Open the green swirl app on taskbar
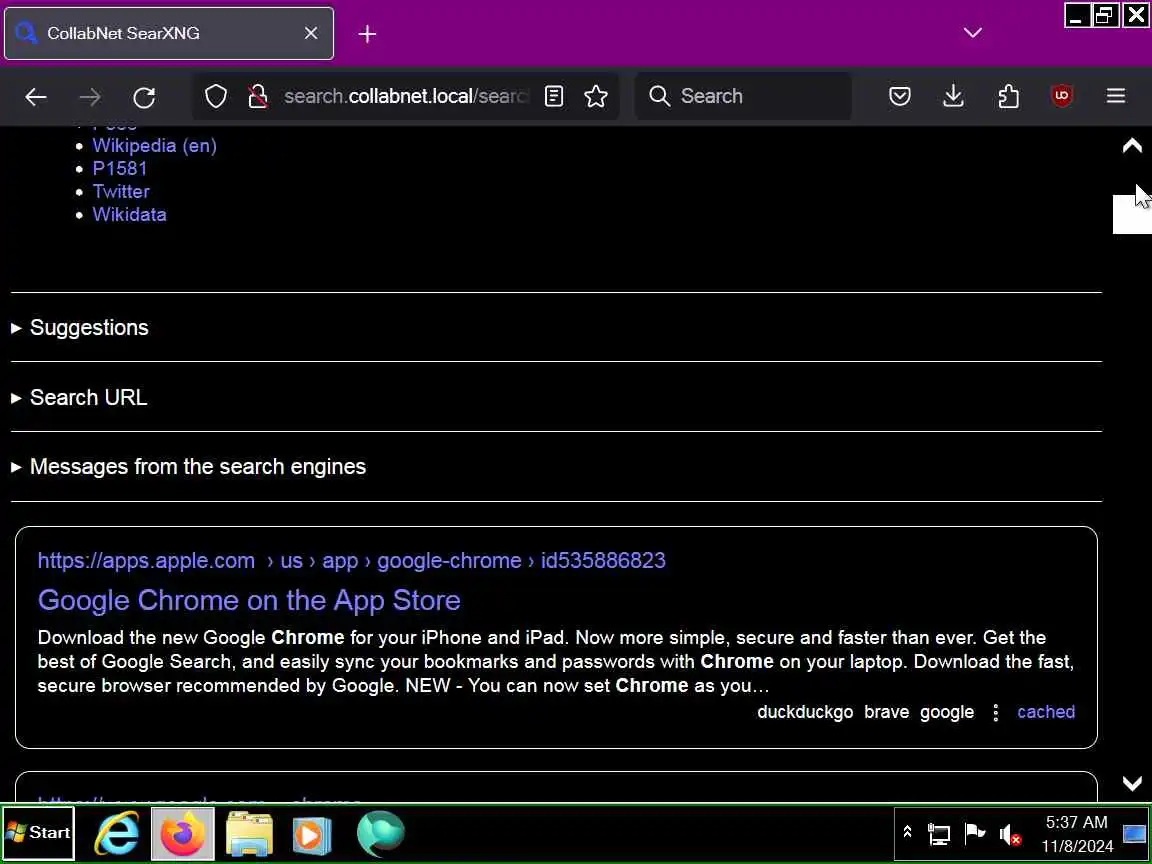 pos(381,833)
